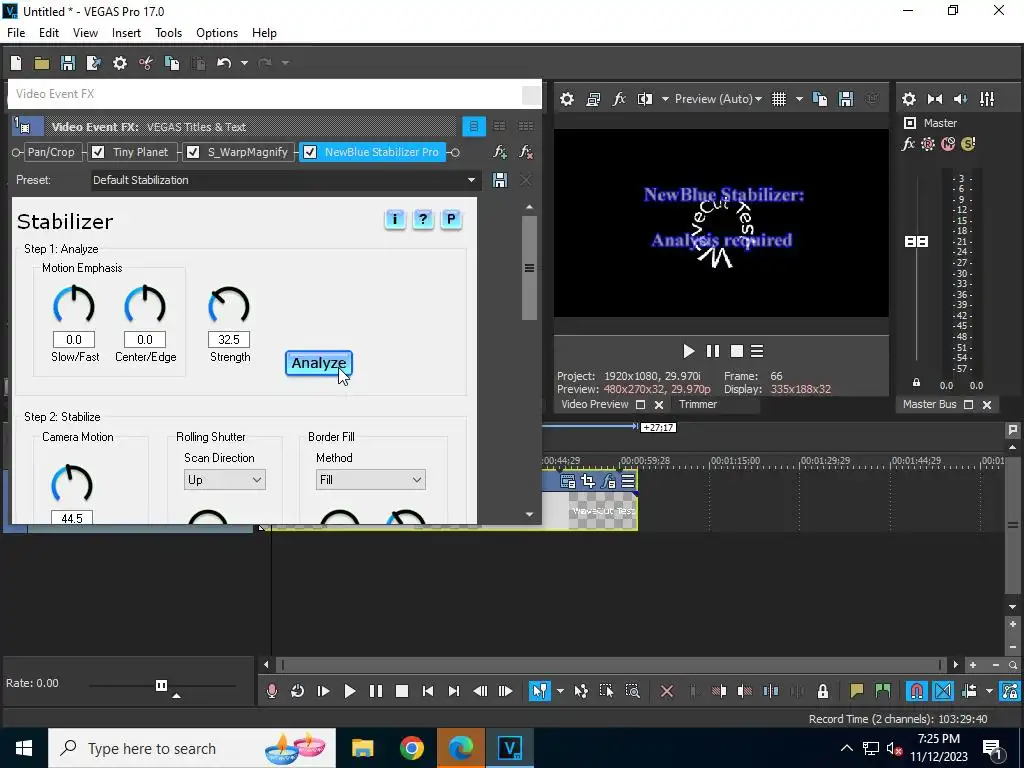This screenshot has width=1024, height=768.
Task: Open project Properties gear in main toolbar
Action: (x=120, y=63)
